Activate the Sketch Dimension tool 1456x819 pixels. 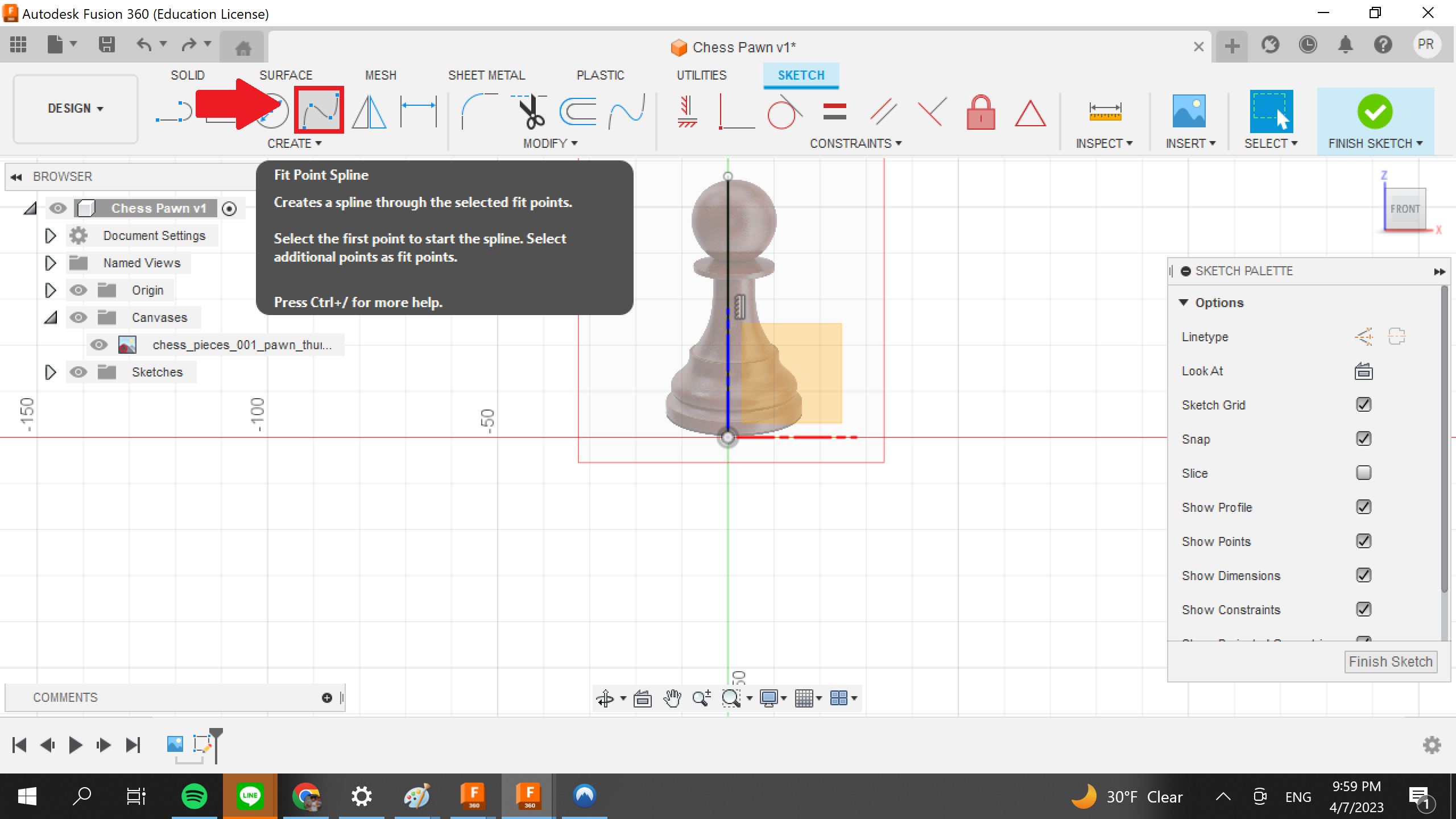pyautogui.click(x=419, y=111)
